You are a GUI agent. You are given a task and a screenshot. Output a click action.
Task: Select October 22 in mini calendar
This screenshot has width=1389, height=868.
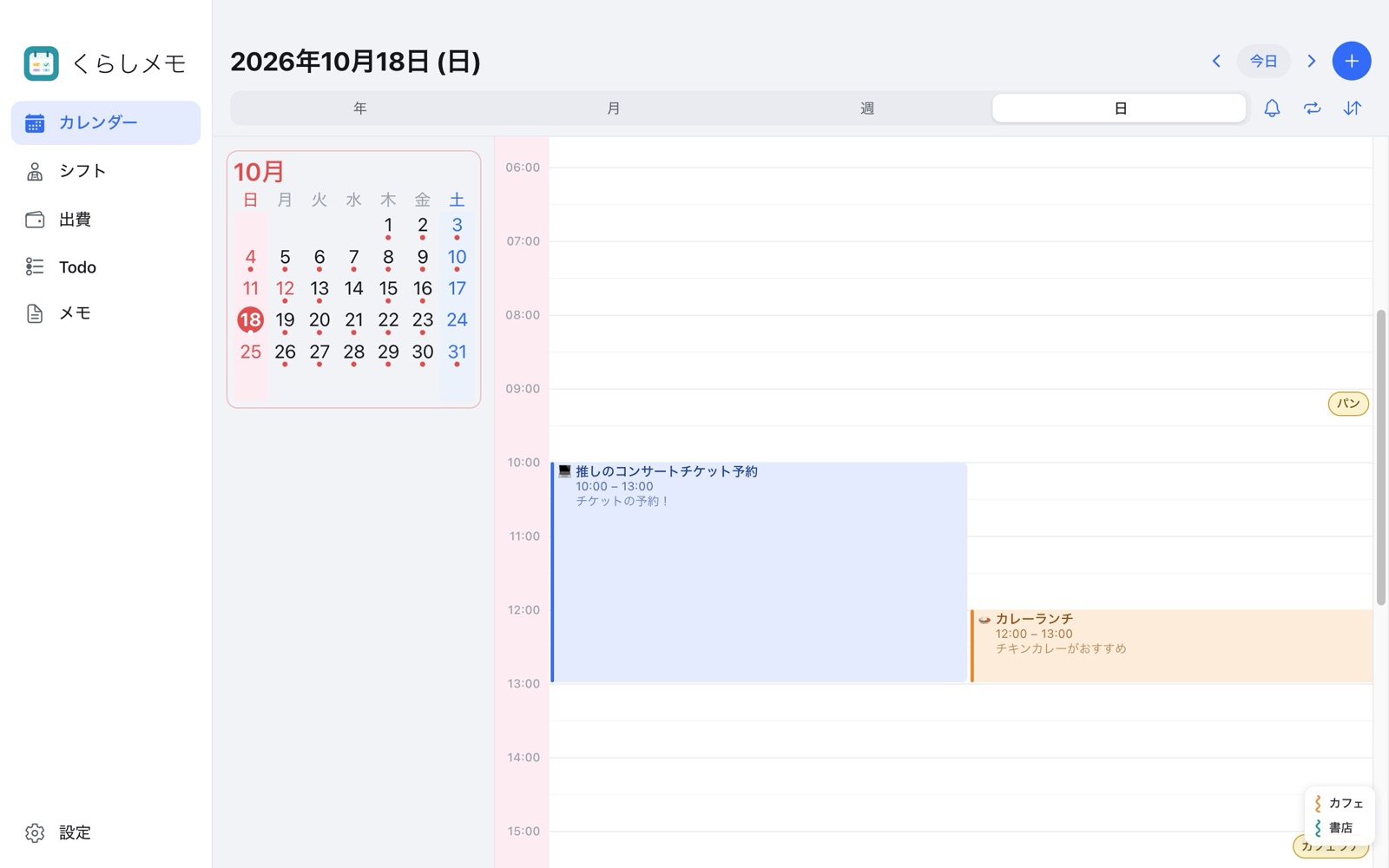(388, 320)
